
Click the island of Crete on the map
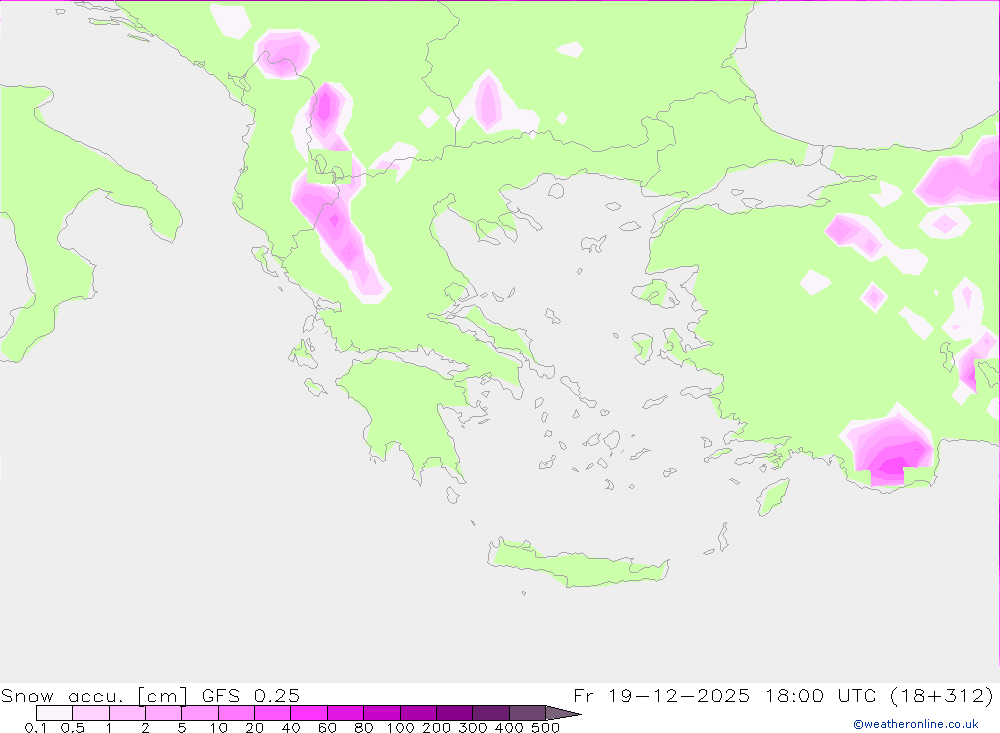coord(577,565)
